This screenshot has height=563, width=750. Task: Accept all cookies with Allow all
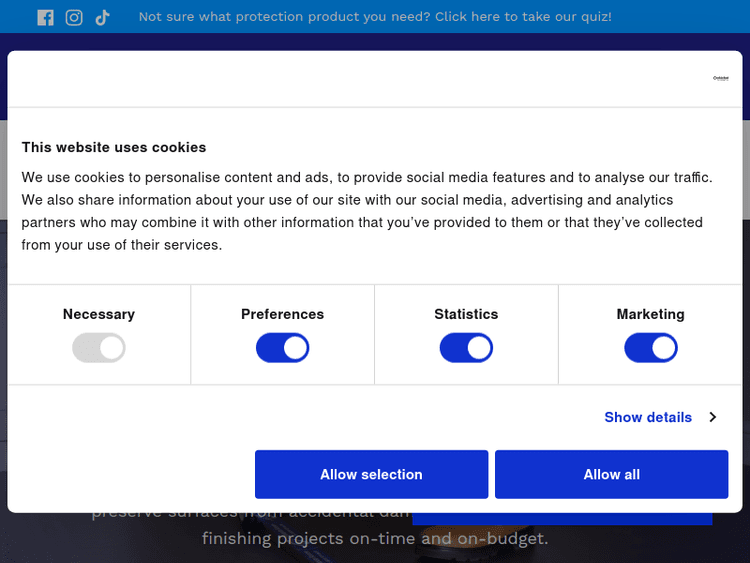pyautogui.click(x=611, y=474)
